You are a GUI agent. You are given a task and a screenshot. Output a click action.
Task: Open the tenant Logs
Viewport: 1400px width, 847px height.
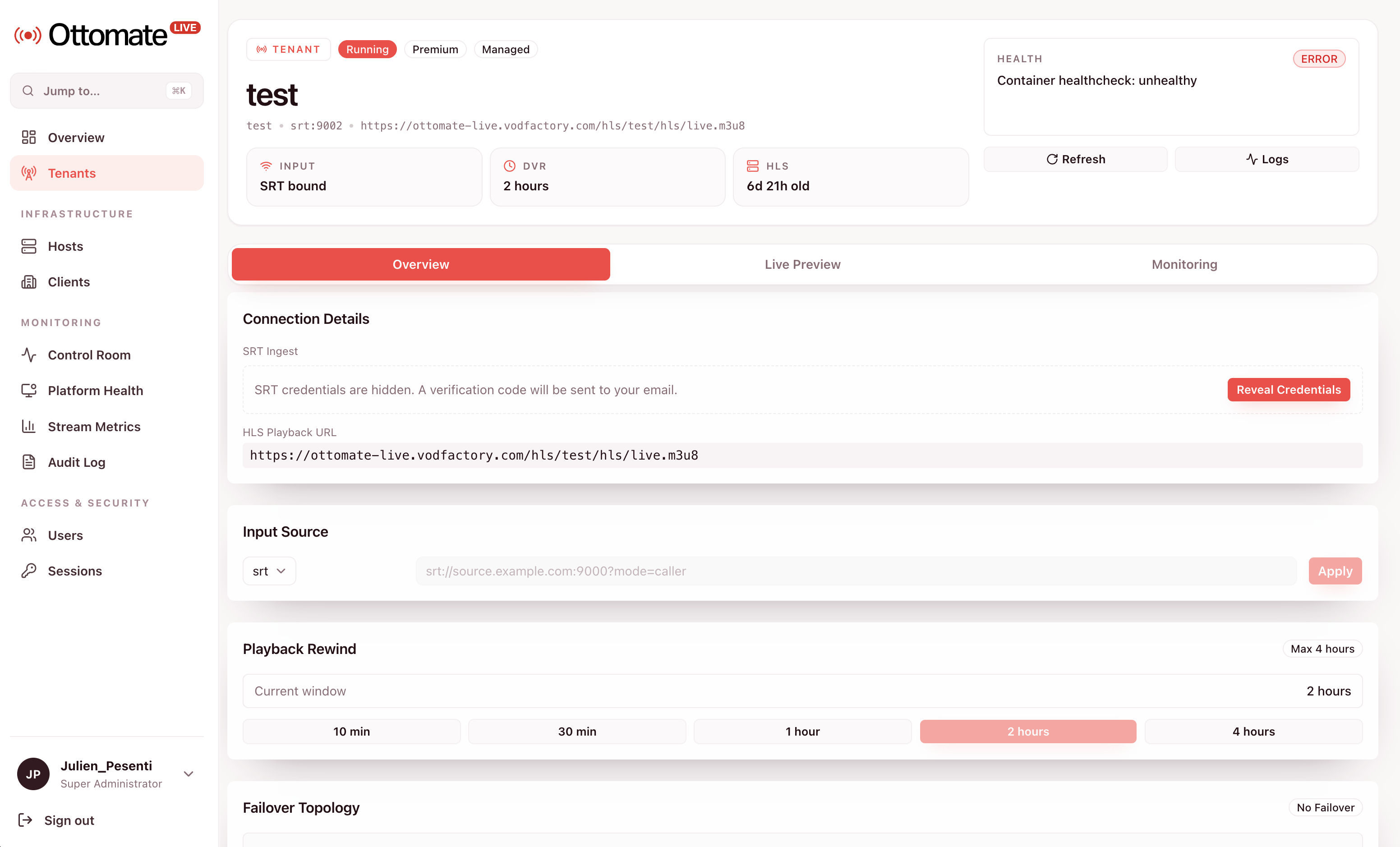coord(1267,159)
